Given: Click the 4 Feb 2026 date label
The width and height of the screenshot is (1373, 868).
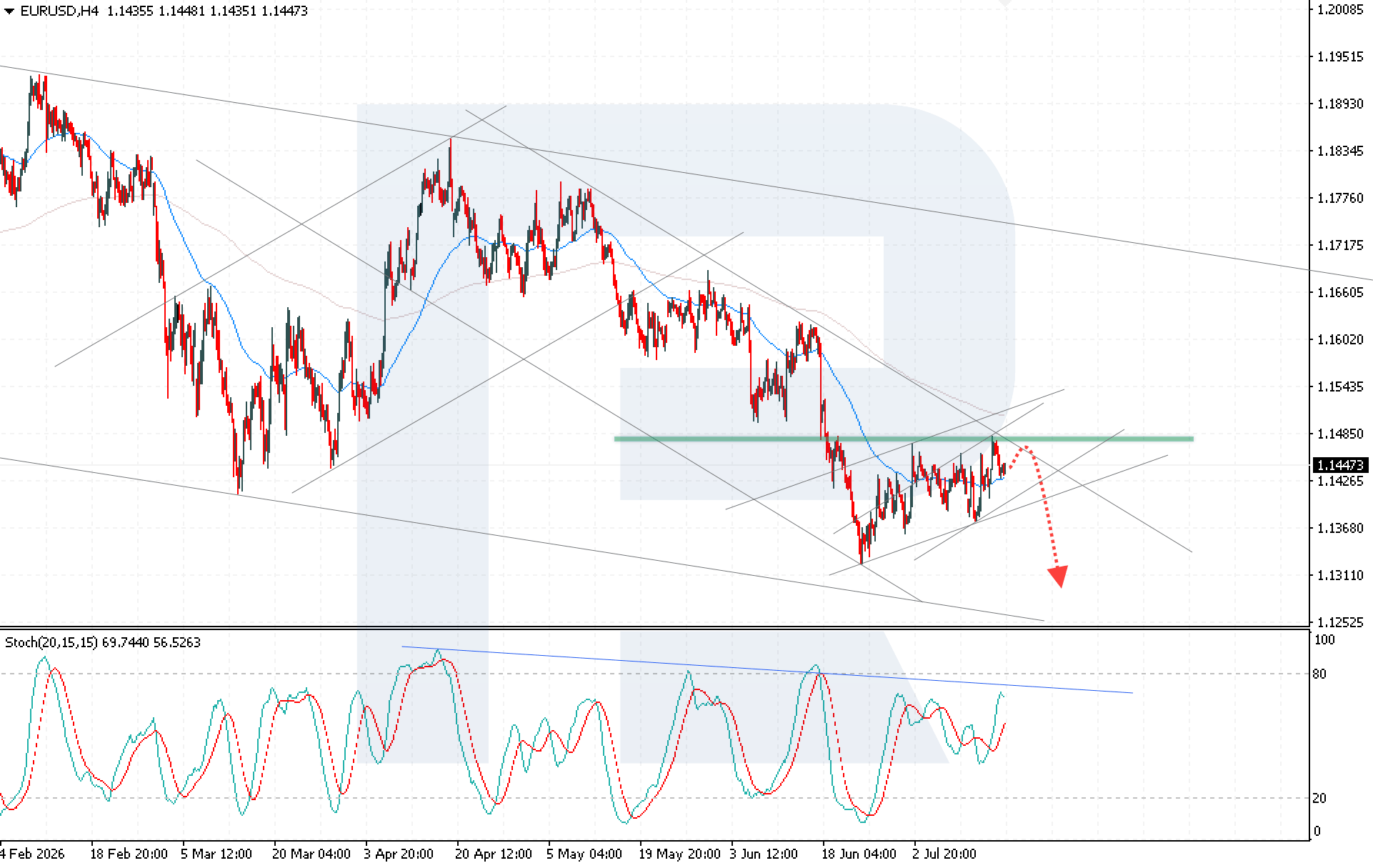Looking at the screenshot, I should pos(32,854).
